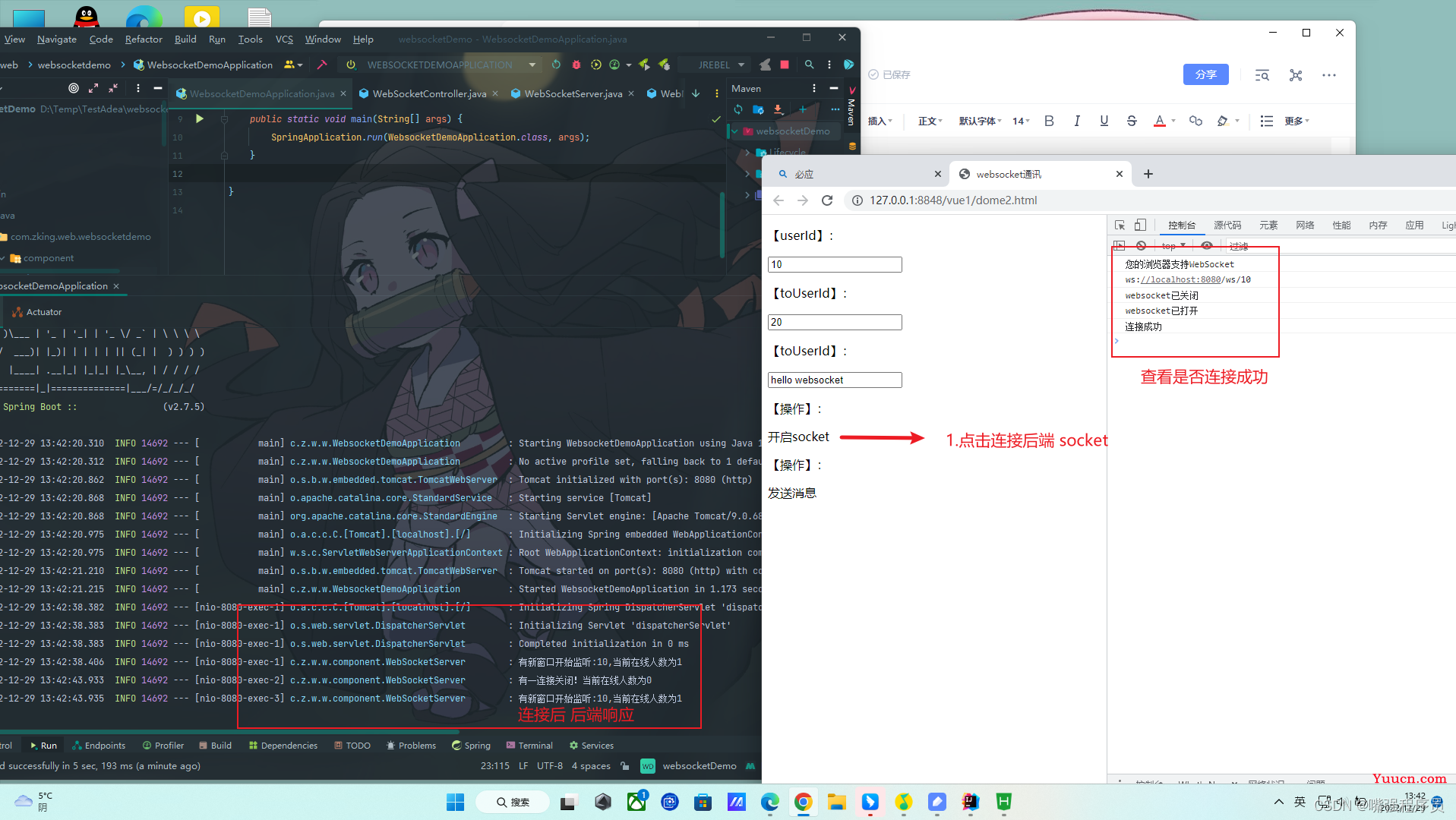Viewport: 1456px width, 820px height.
Task: Click Select Opened File target icon in project panel
Action: pos(74,88)
